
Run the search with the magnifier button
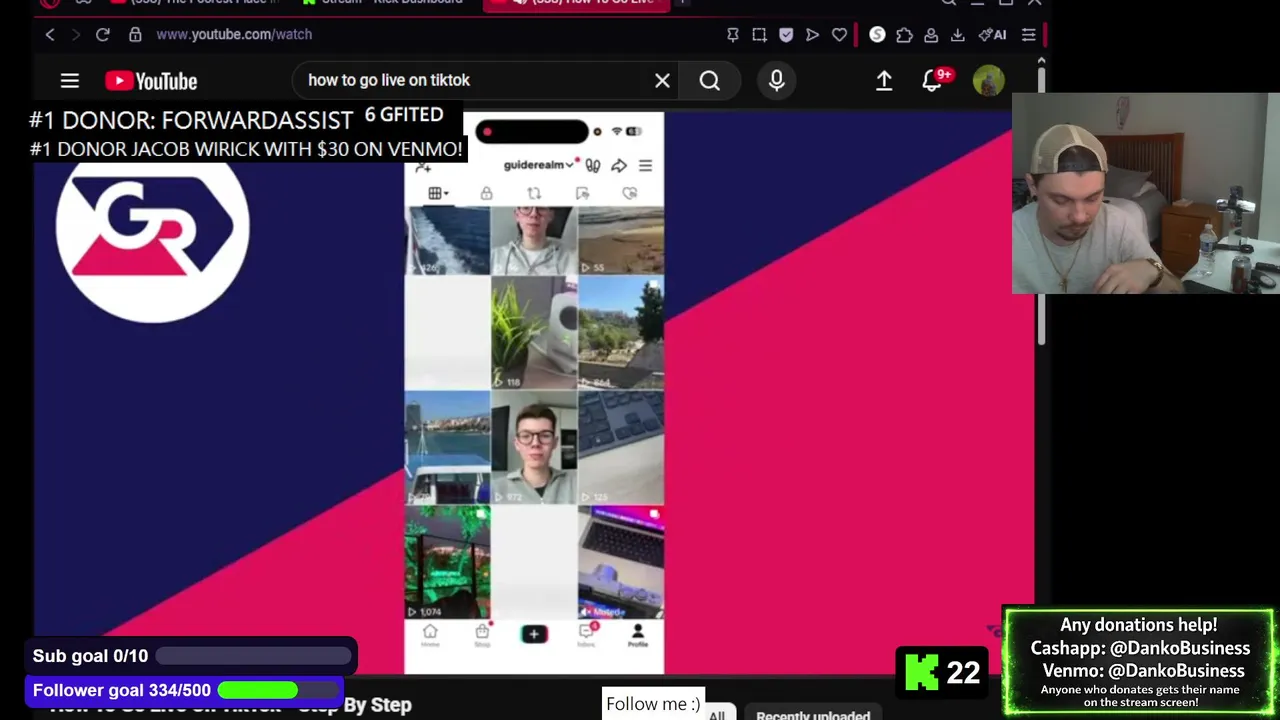(709, 81)
